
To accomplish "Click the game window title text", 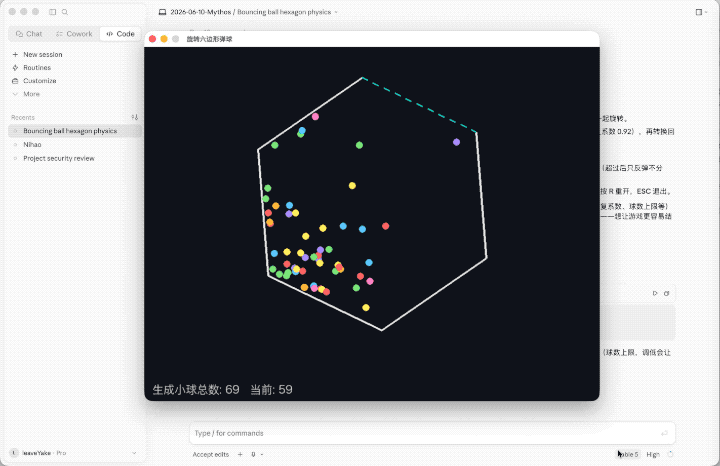I will coord(209,39).
